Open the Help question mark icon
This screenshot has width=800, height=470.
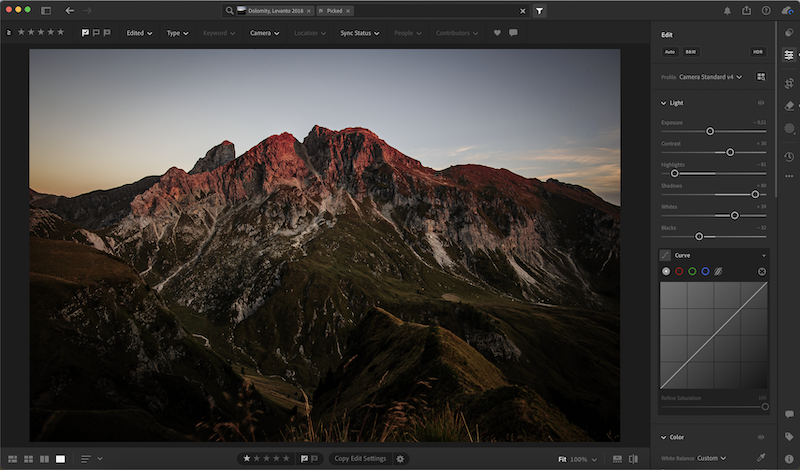(x=766, y=11)
